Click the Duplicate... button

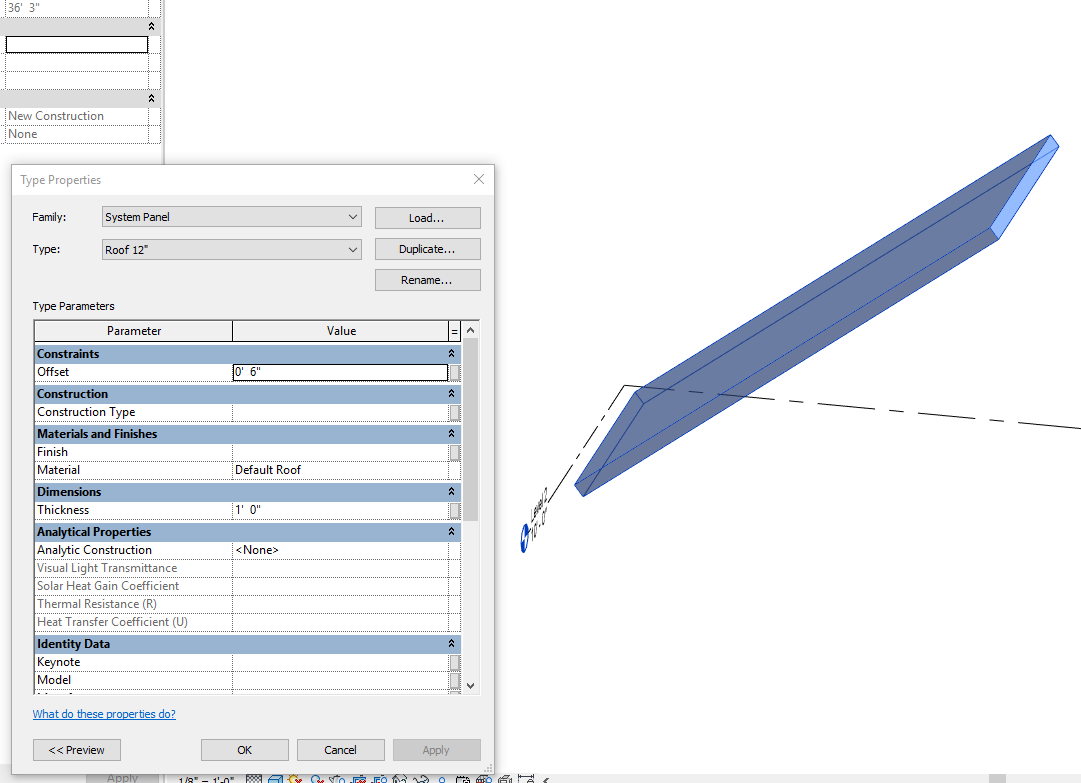[427, 249]
